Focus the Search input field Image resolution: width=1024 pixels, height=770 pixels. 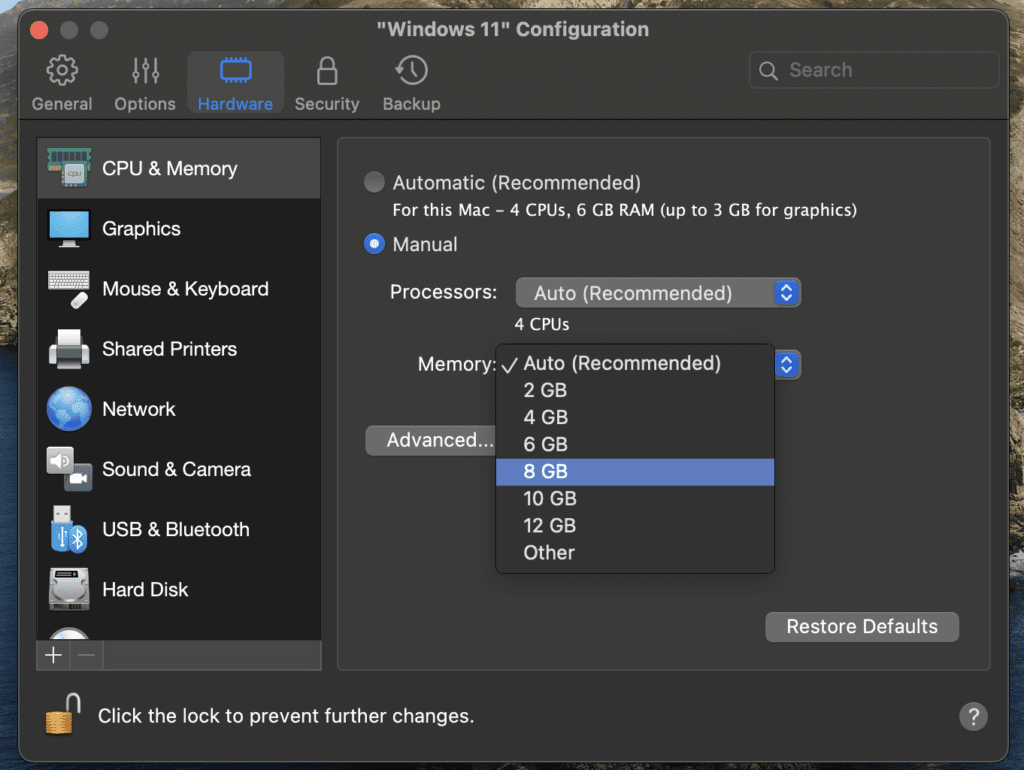pyautogui.click(x=874, y=70)
